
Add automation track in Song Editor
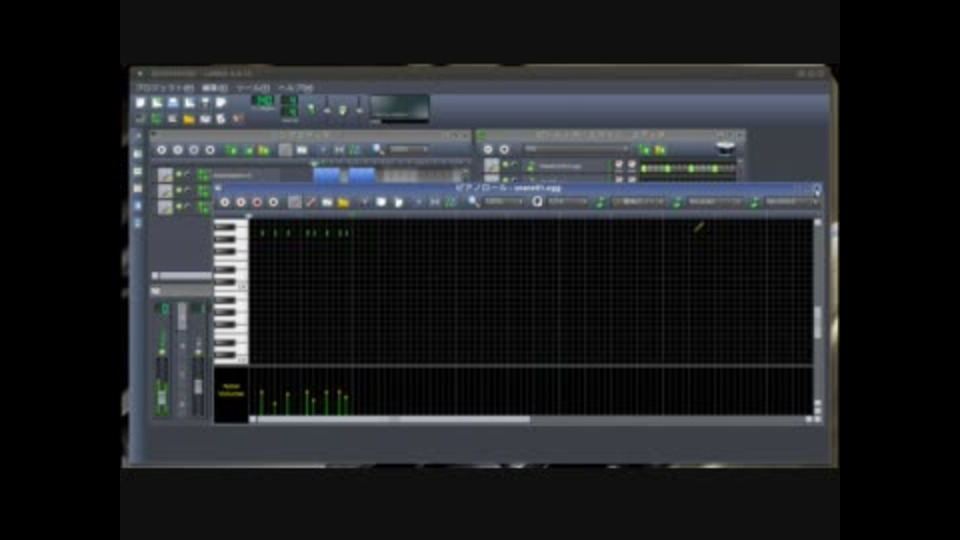(x=264, y=150)
